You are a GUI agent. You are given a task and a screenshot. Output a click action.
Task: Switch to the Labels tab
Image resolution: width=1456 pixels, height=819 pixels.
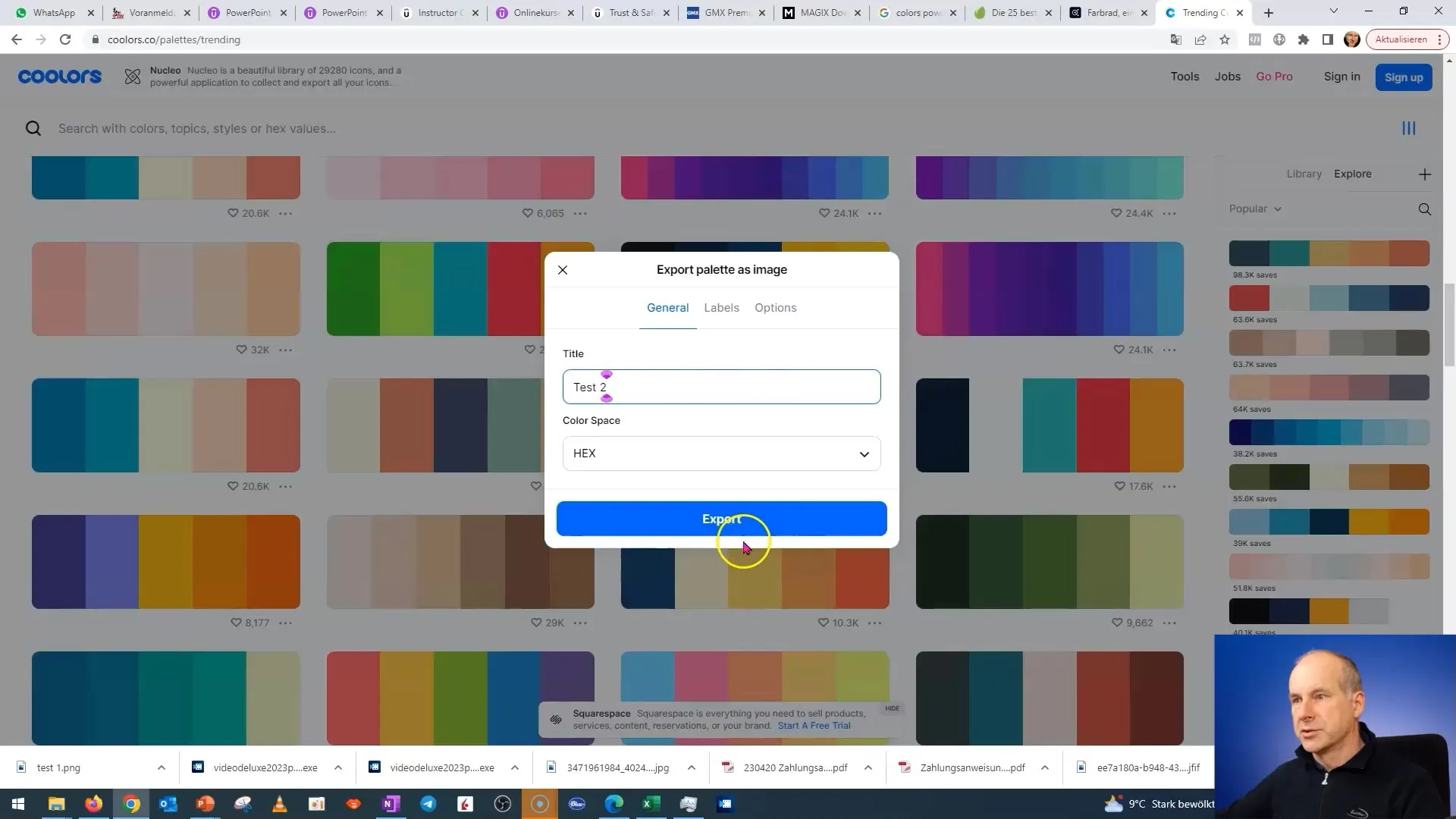point(722,307)
